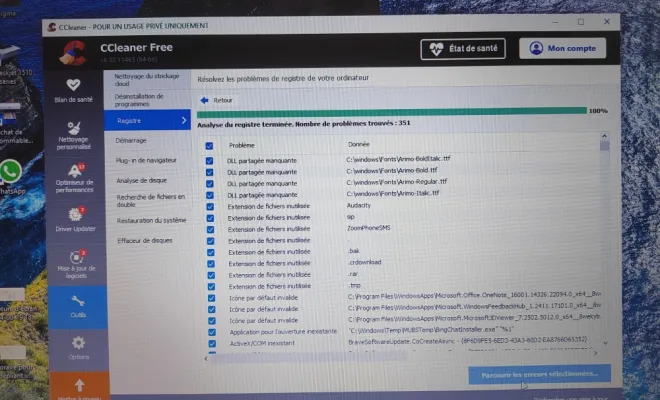Click the vertical scrollbar thumb
This screenshot has height=400, width=660.
tap(604, 146)
